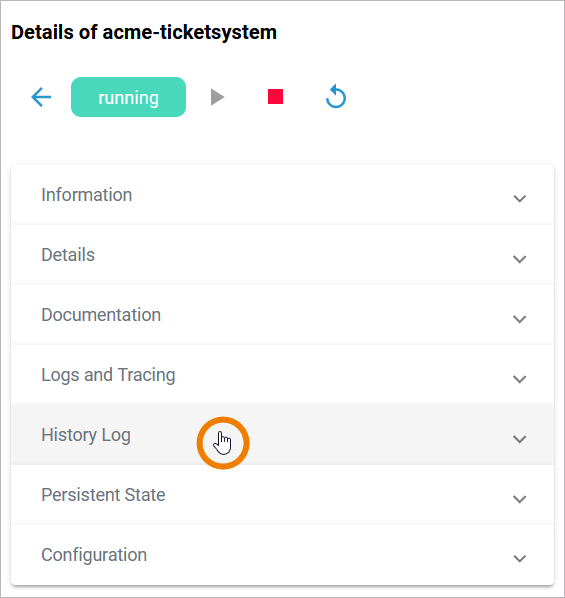
Task: Expand the Information section
Action: 282,195
